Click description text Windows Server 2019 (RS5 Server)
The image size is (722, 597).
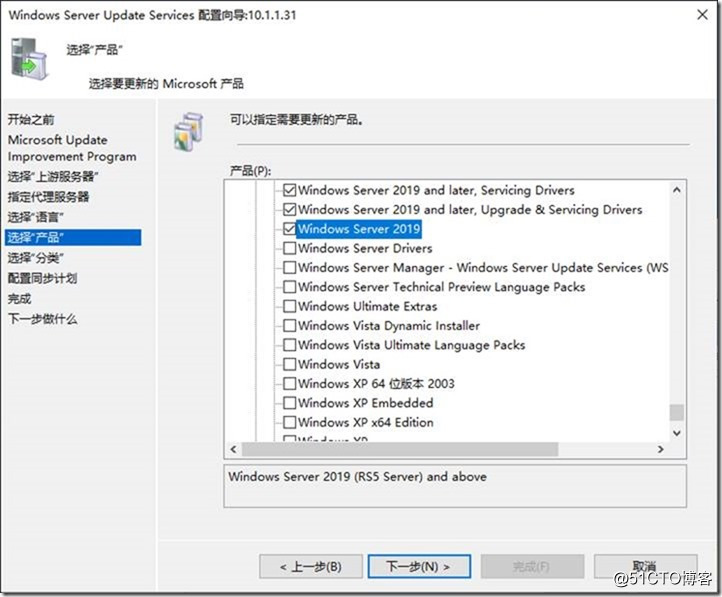357,476
